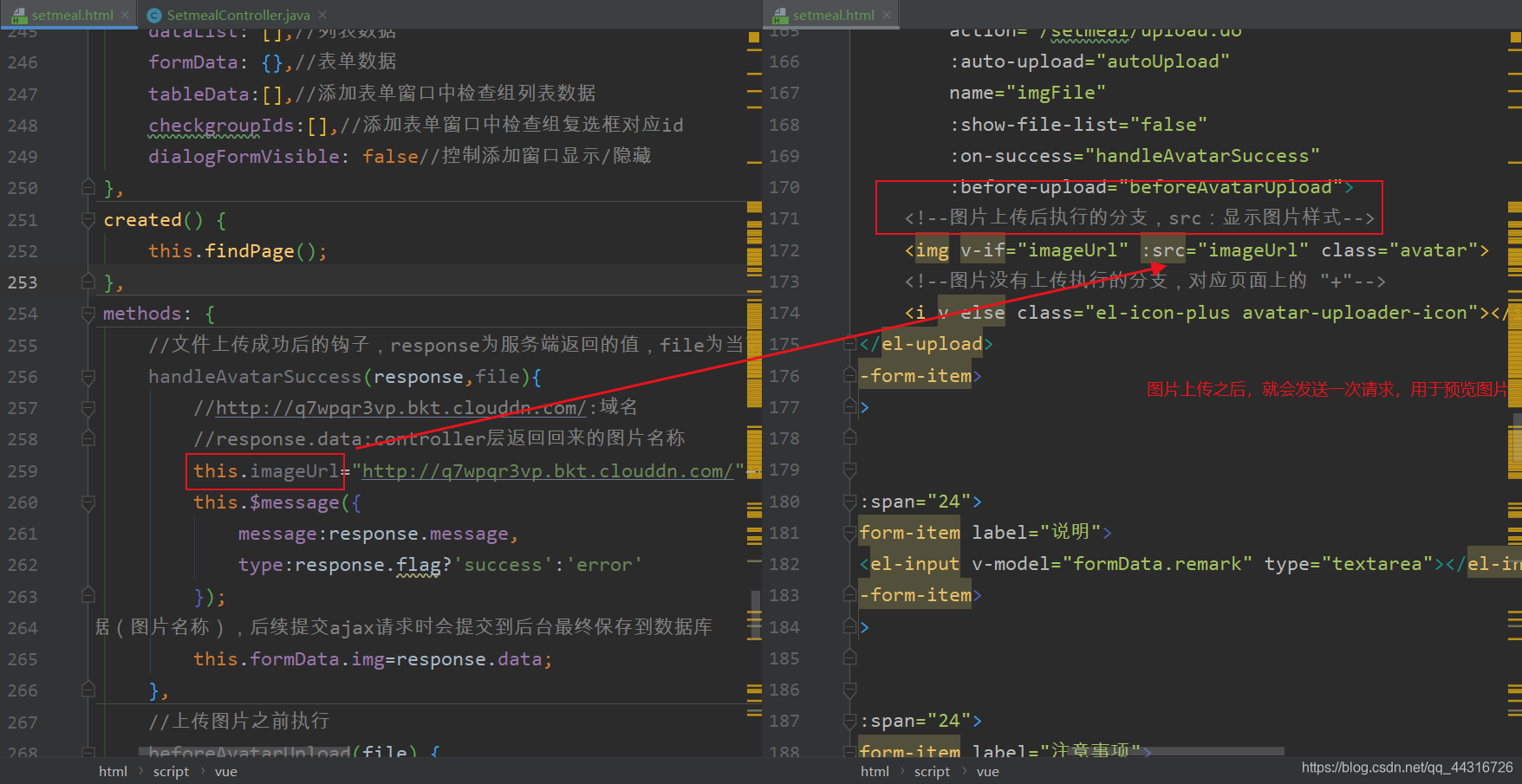The image size is (1522, 784).
Task: Click the Java class icon on SetmealController.java tab
Action: 154,15
